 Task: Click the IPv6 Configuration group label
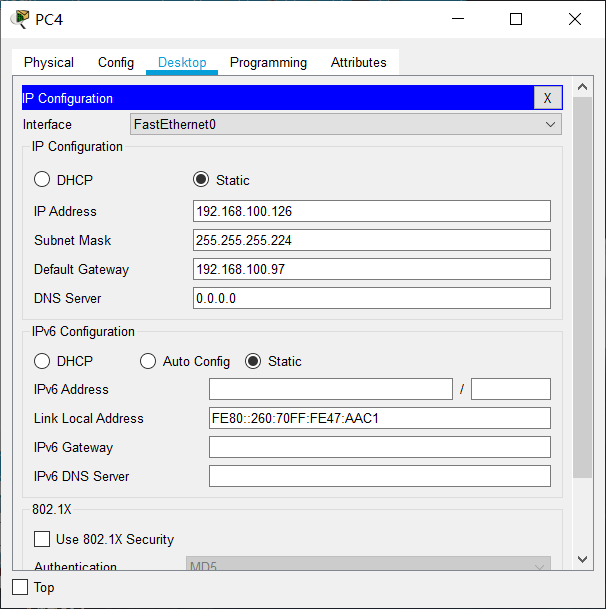83,331
